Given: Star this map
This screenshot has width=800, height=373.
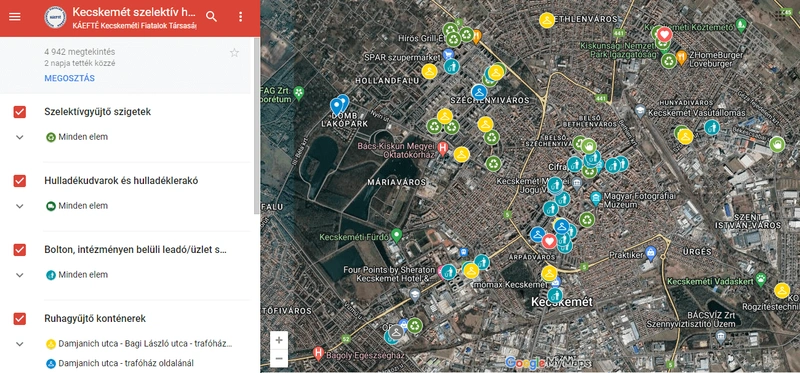Looking at the screenshot, I should pyautogui.click(x=234, y=53).
